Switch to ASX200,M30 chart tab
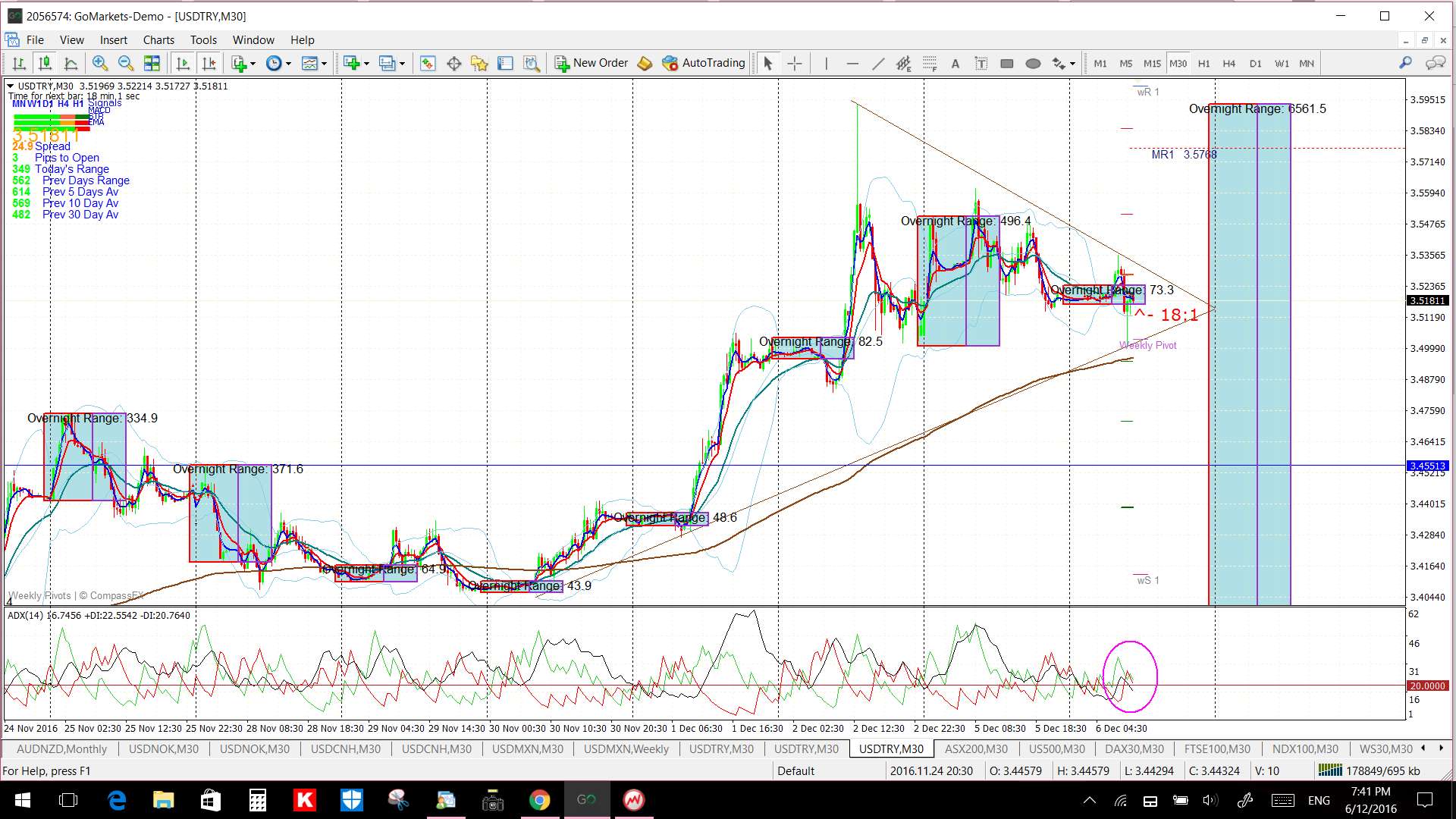 (976, 749)
